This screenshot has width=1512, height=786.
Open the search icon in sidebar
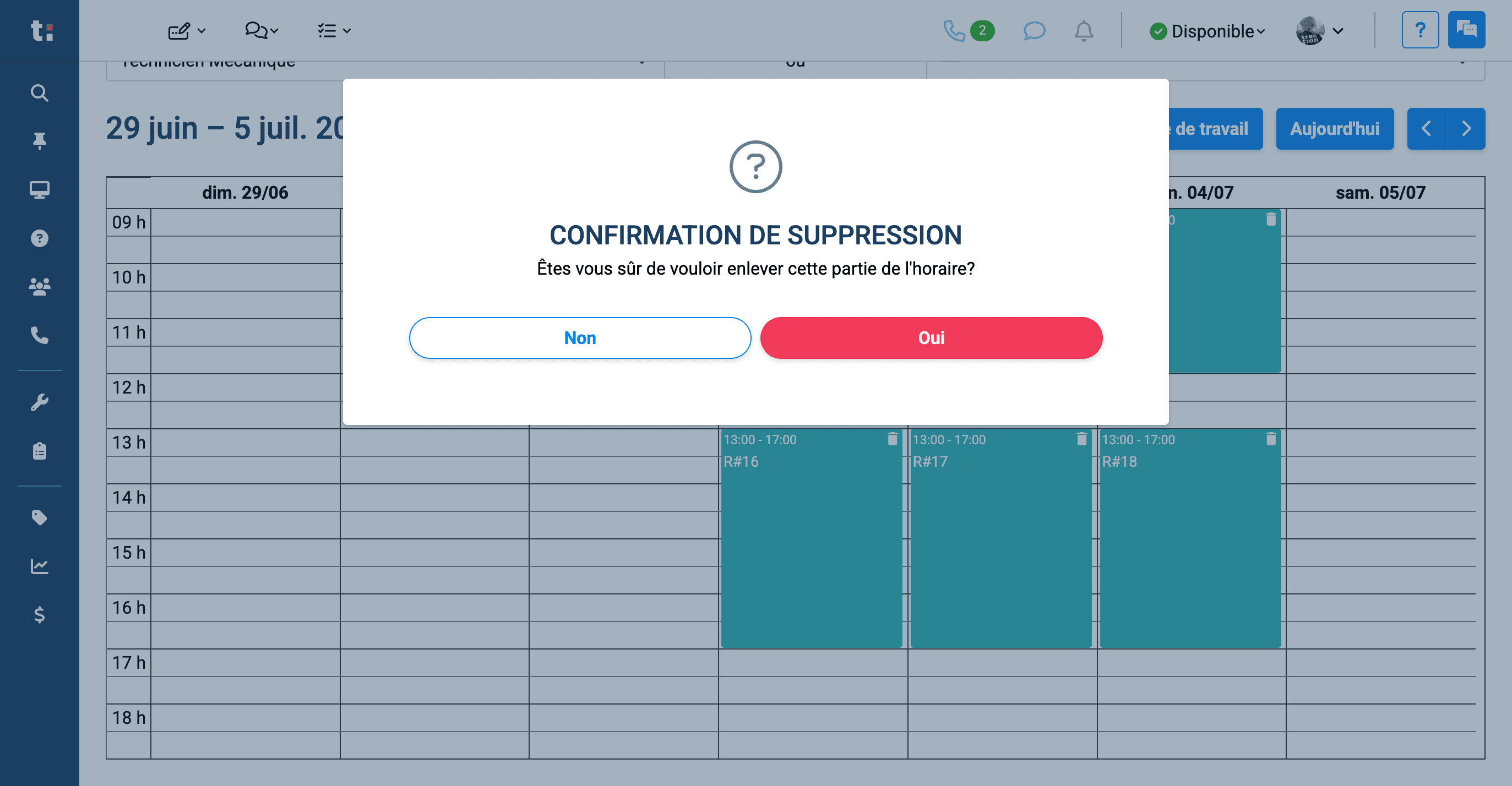point(39,92)
